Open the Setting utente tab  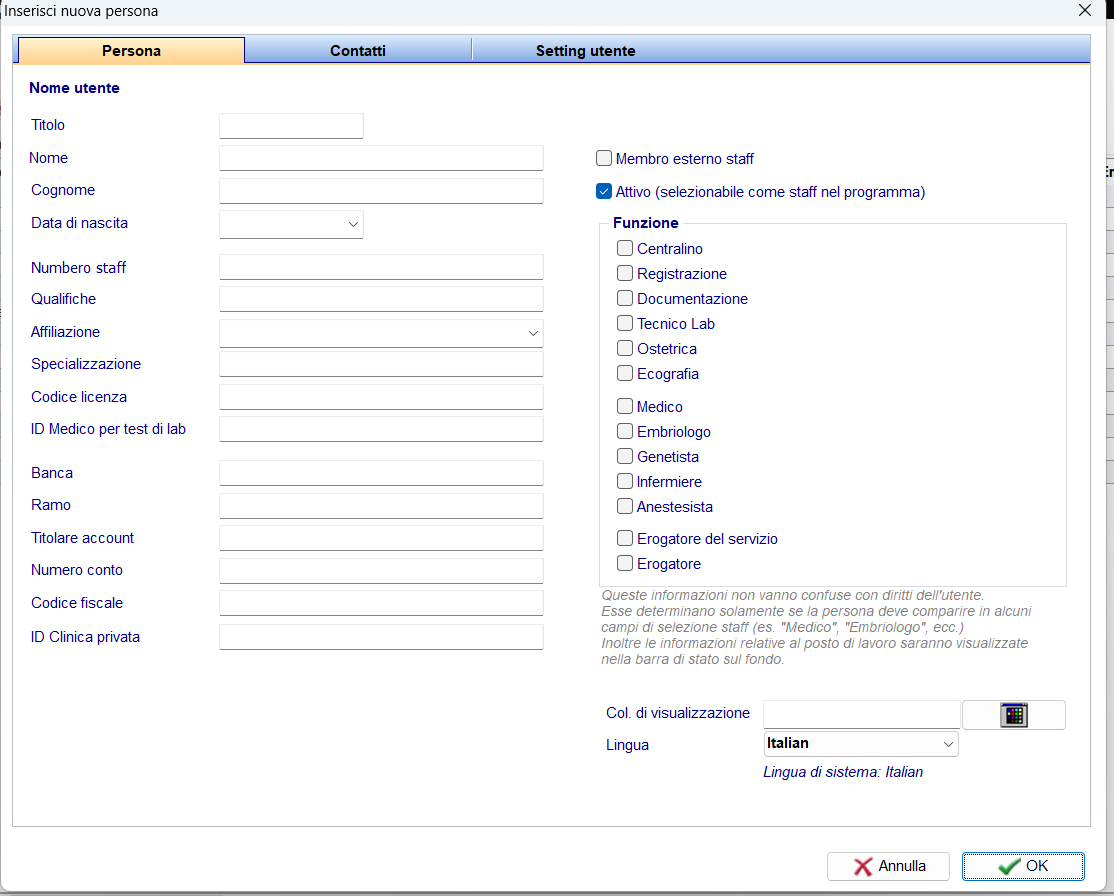585,50
